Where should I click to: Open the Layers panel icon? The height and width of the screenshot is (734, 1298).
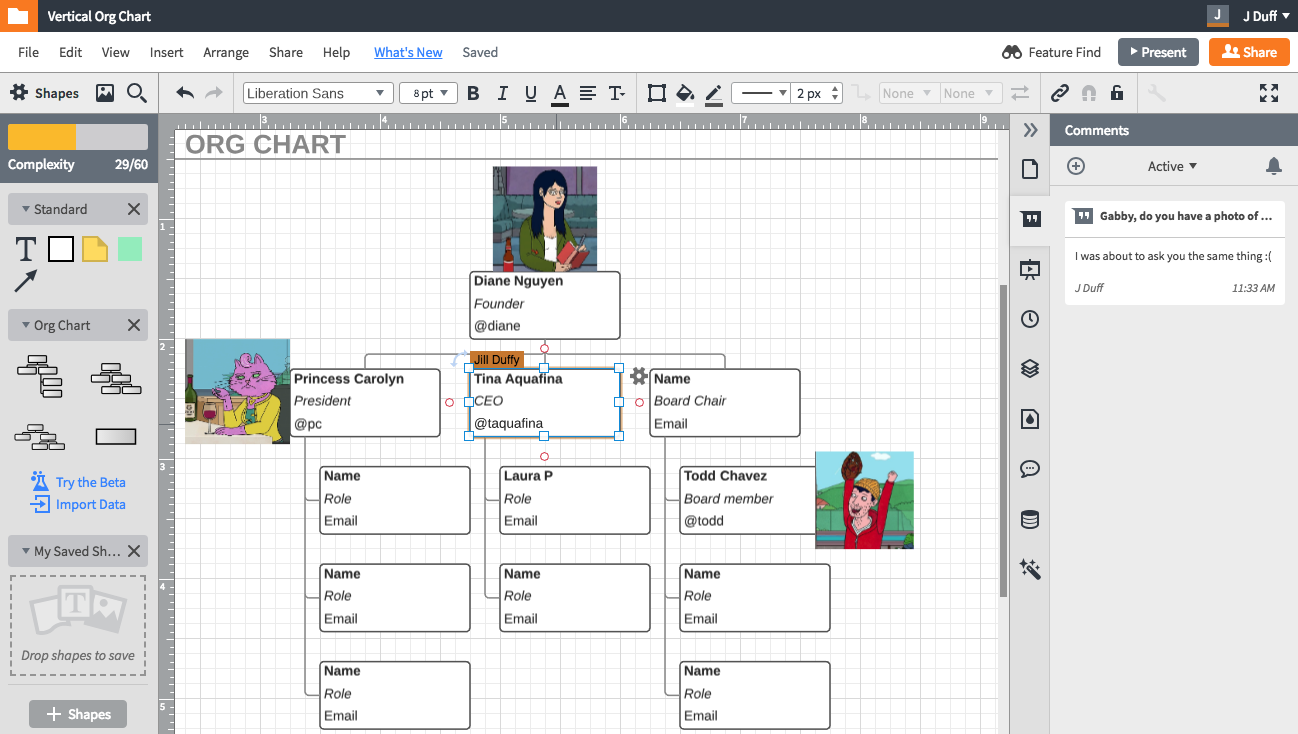pyautogui.click(x=1029, y=368)
